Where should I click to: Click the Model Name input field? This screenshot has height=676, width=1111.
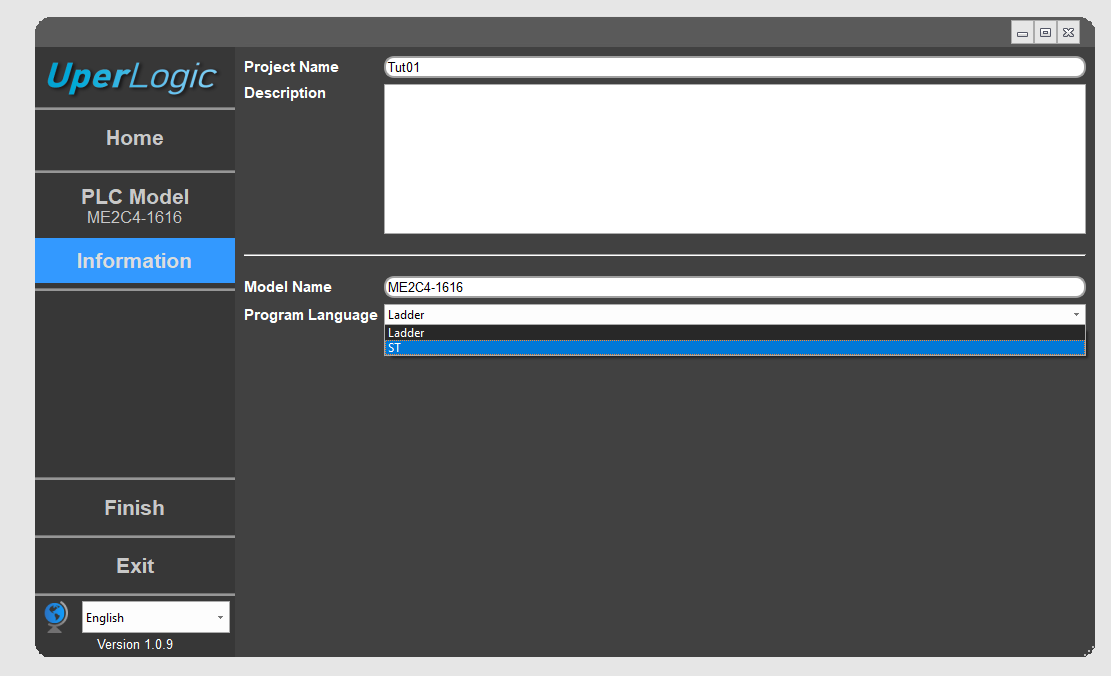(x=734, y=287)
